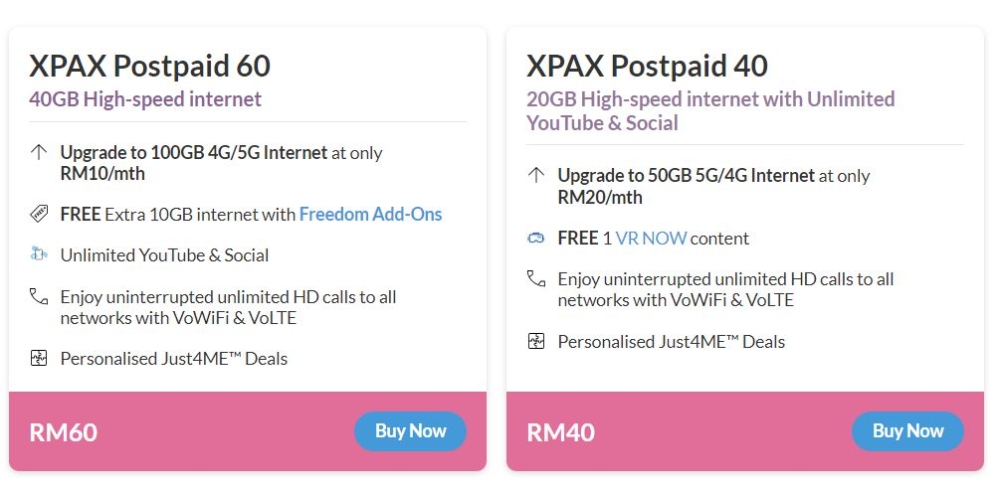
Task: Click the phone icon in Postpaid 40 card
Action: [536, 279]
